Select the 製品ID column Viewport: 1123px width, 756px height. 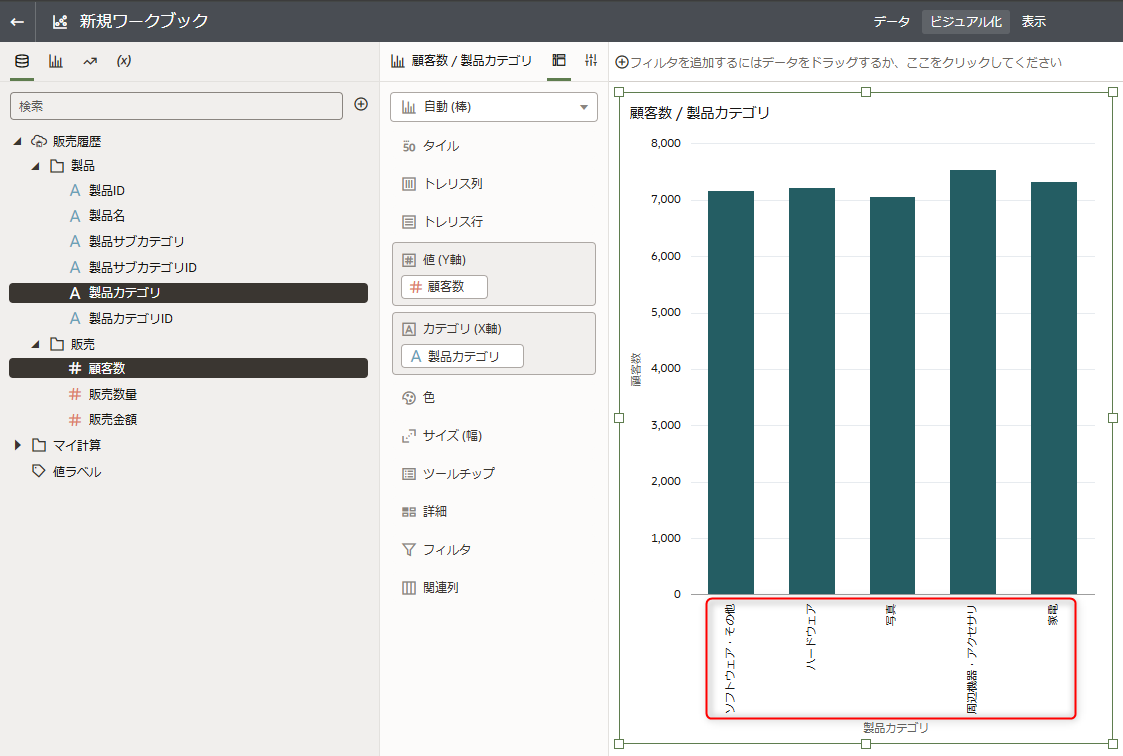click(107, 190)
